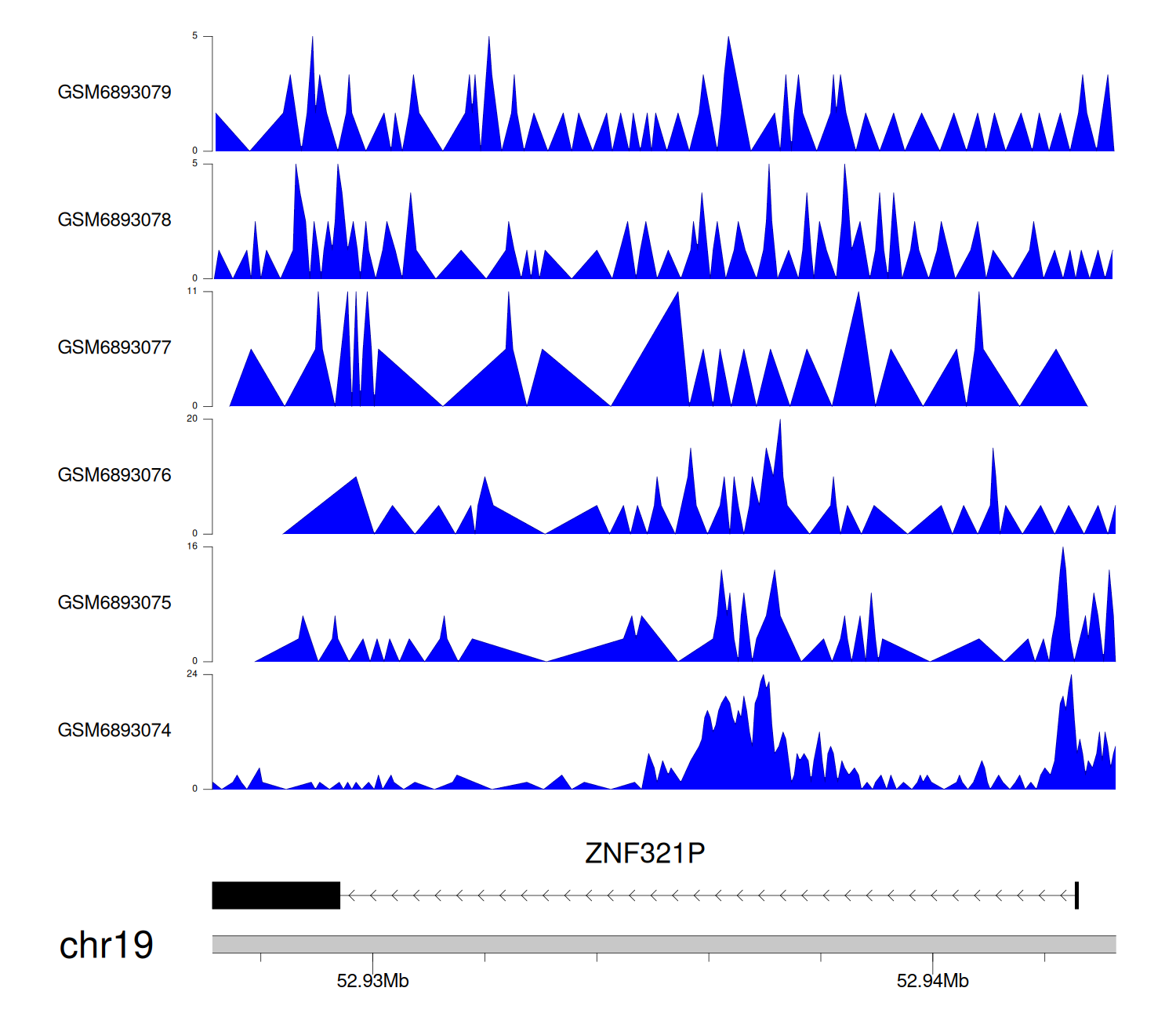Click the thin exon at ZNF321P right end
1176x1035 pixels.
[x=1076, y=895]
